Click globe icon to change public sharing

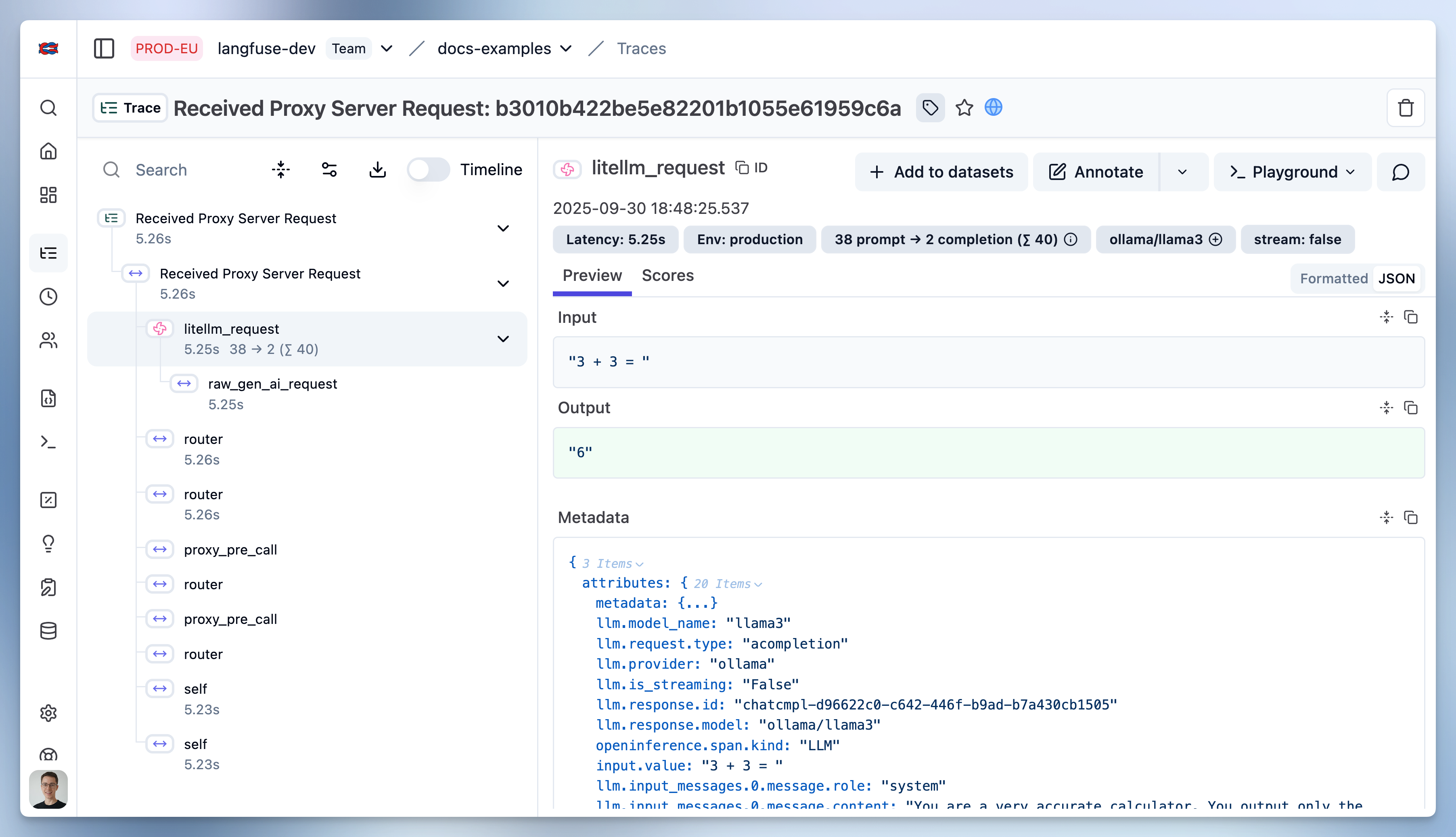(993, 107)
